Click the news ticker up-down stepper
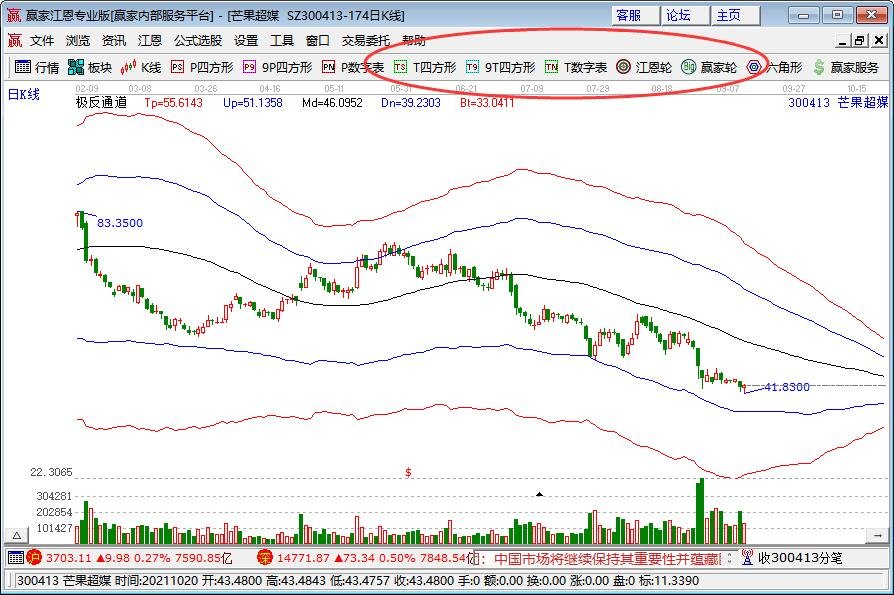This screenshot has height=595, width=894. (729, 559)
